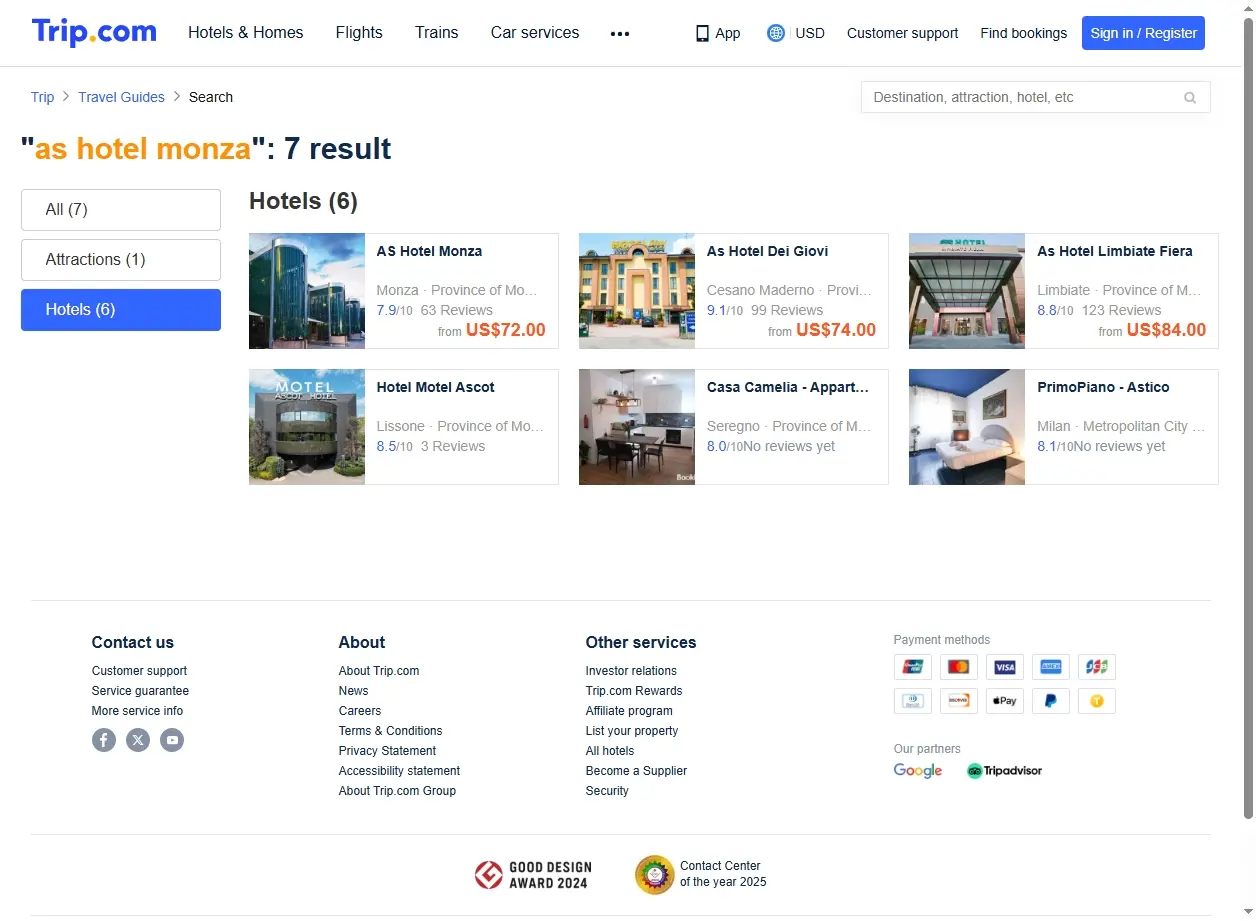
Task: Open Car services menu
Action: 535,33
